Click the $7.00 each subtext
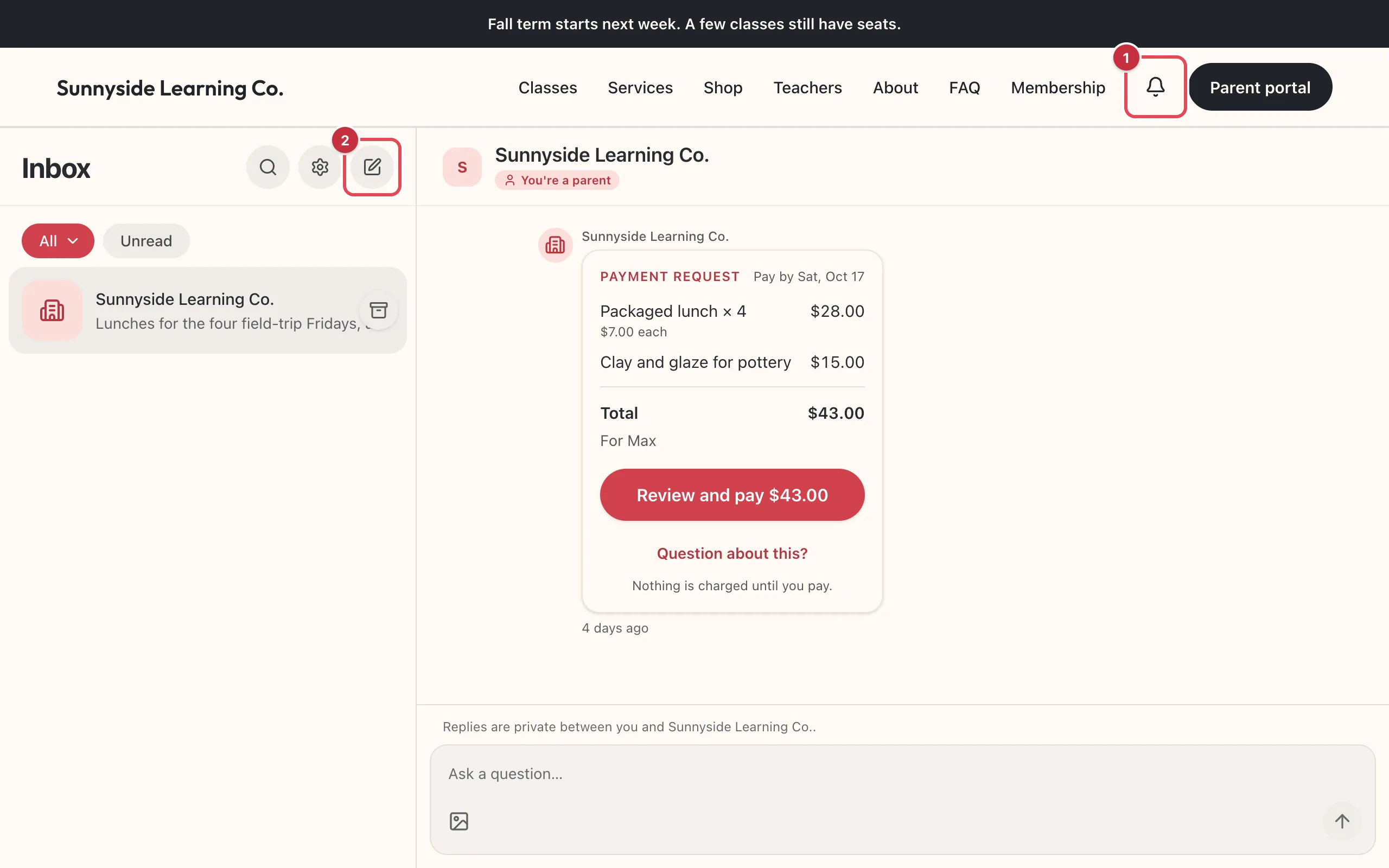Image resolution: width=1389 pixels, height=868 pixels. [633, 332]
